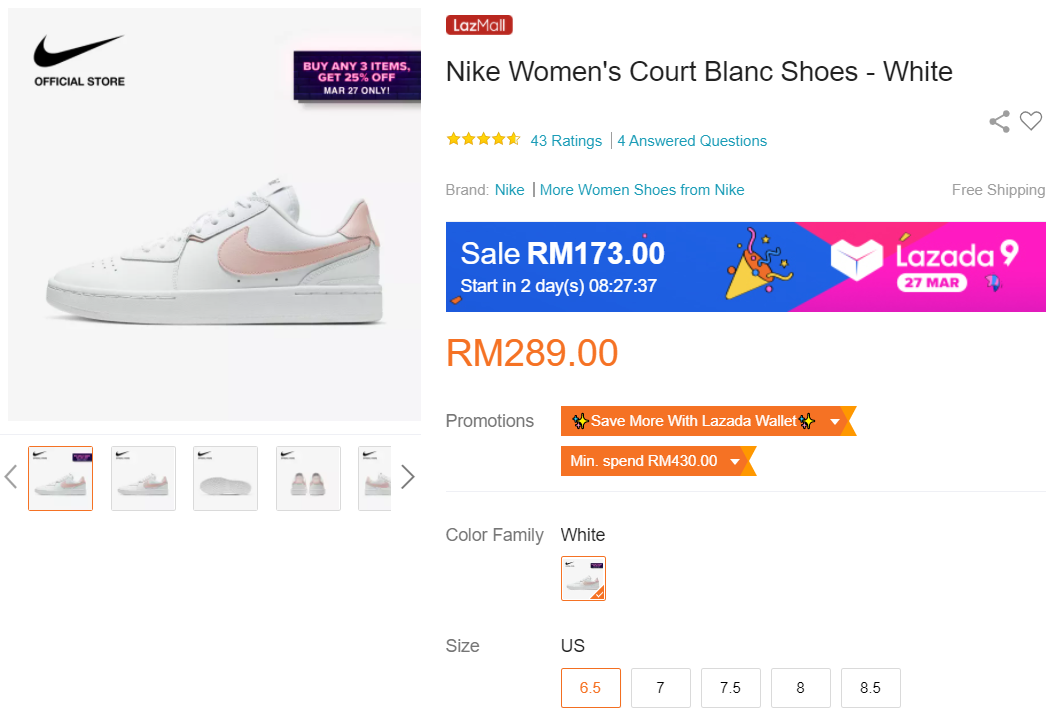The height and width of the screenshot is (719, 1055).
Task: View the shoe sole thumbnail image
Action: tap(225, 479)
